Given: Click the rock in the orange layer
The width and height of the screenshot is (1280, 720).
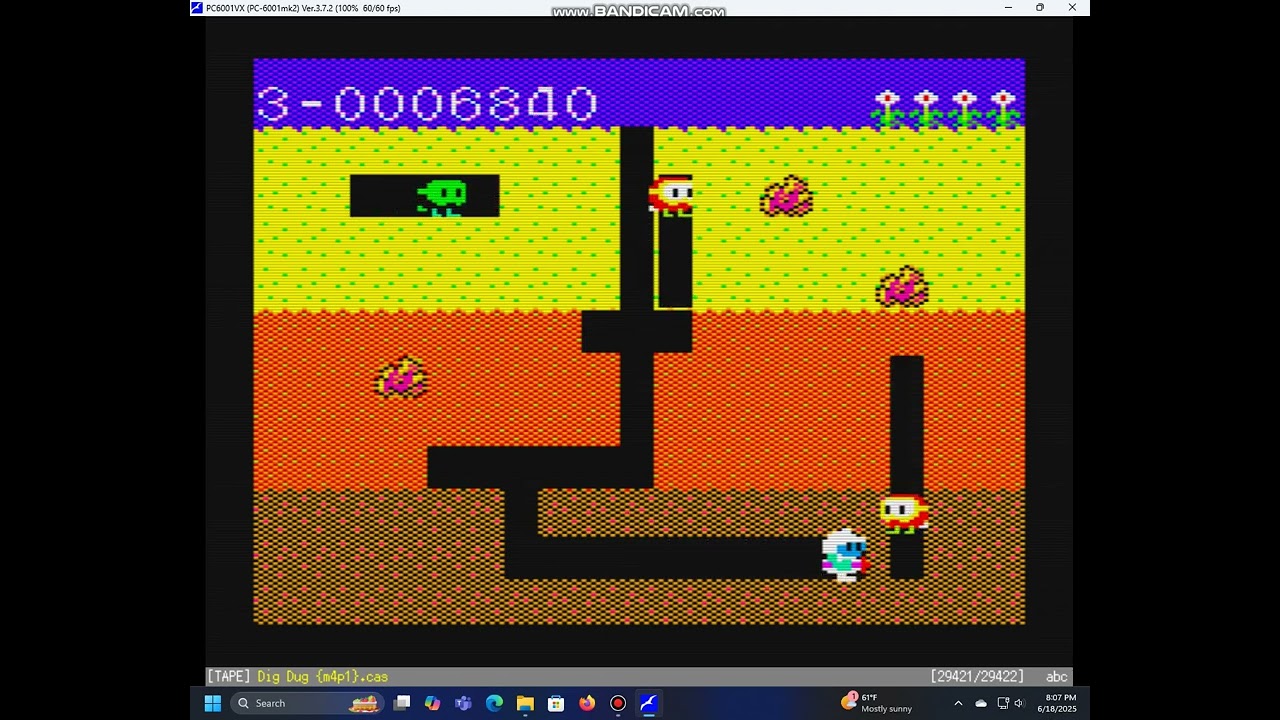Looking at the screenshot, I should tap(401, 378).
